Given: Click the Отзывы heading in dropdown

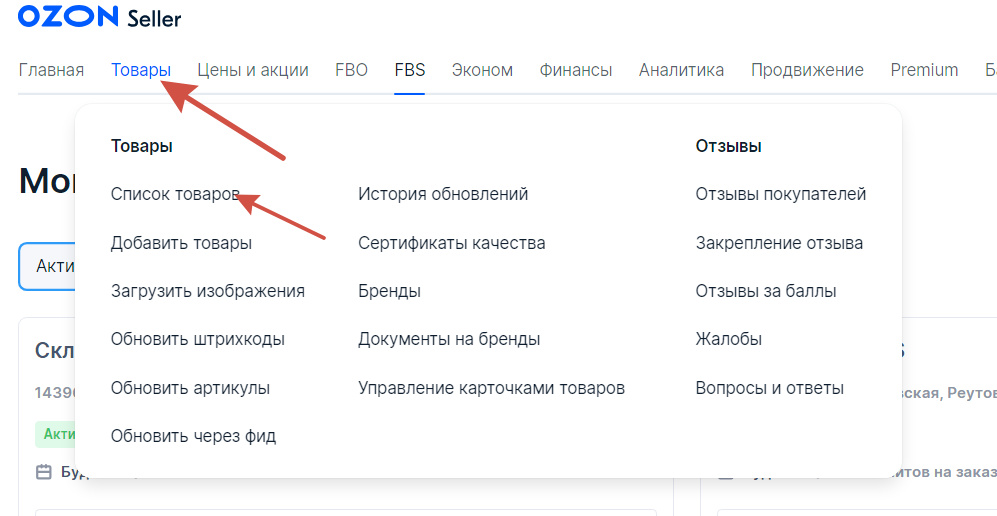Looking at the screenshot, I should point(729,146).
